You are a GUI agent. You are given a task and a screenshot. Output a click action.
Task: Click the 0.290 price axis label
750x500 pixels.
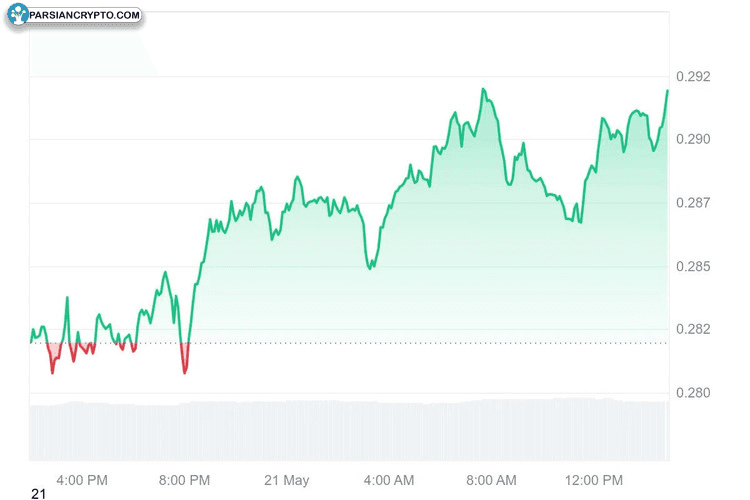pos(693,139)
